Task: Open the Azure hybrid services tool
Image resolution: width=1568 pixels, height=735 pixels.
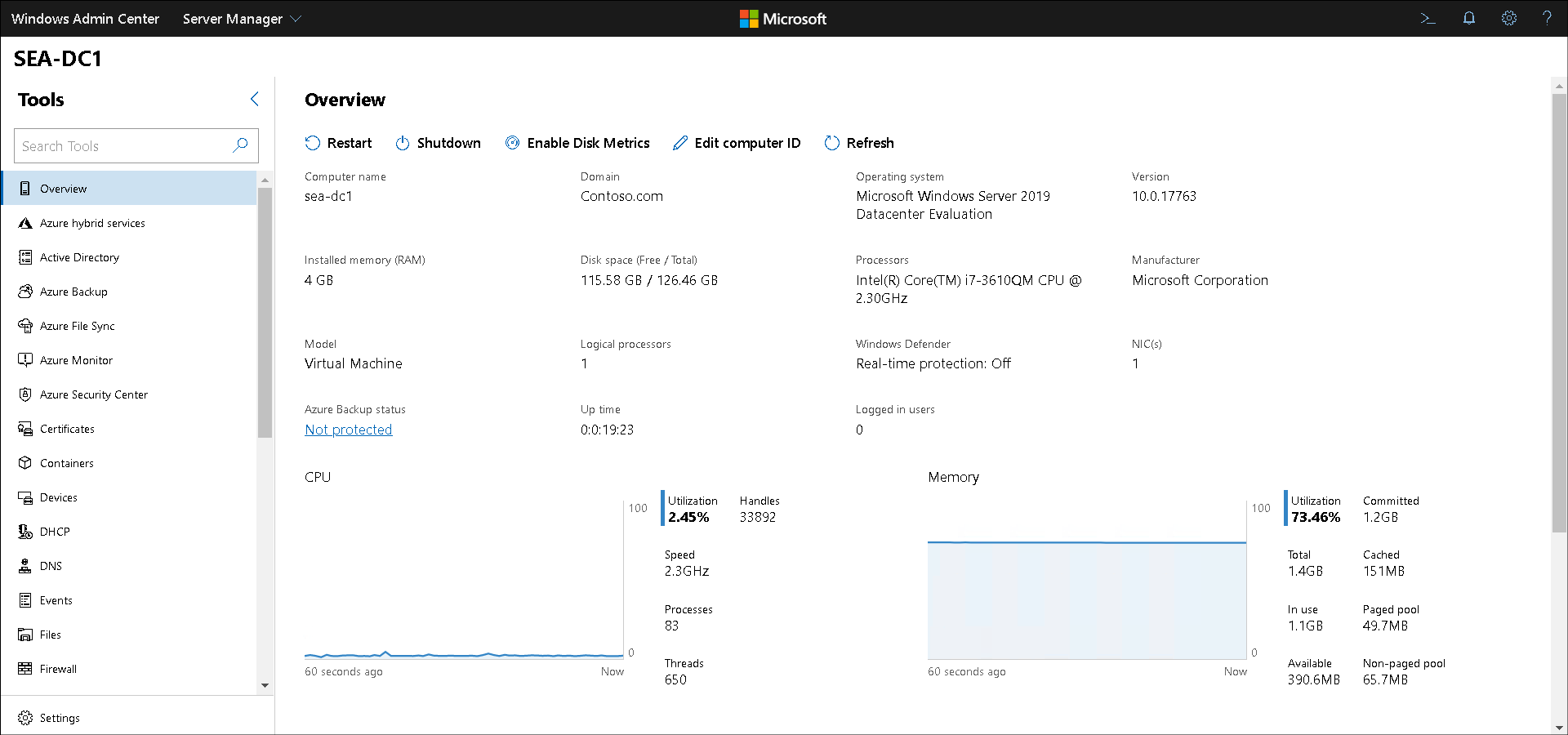Action: coord(92,222)
